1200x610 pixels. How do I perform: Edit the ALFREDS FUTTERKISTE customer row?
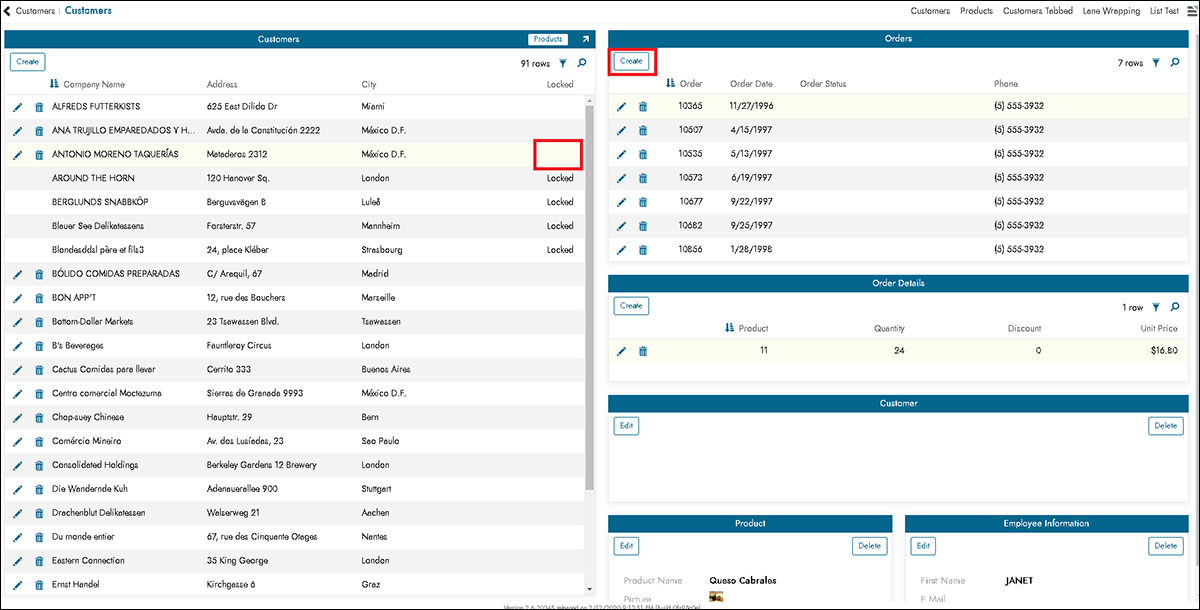(x=17, y=107)
